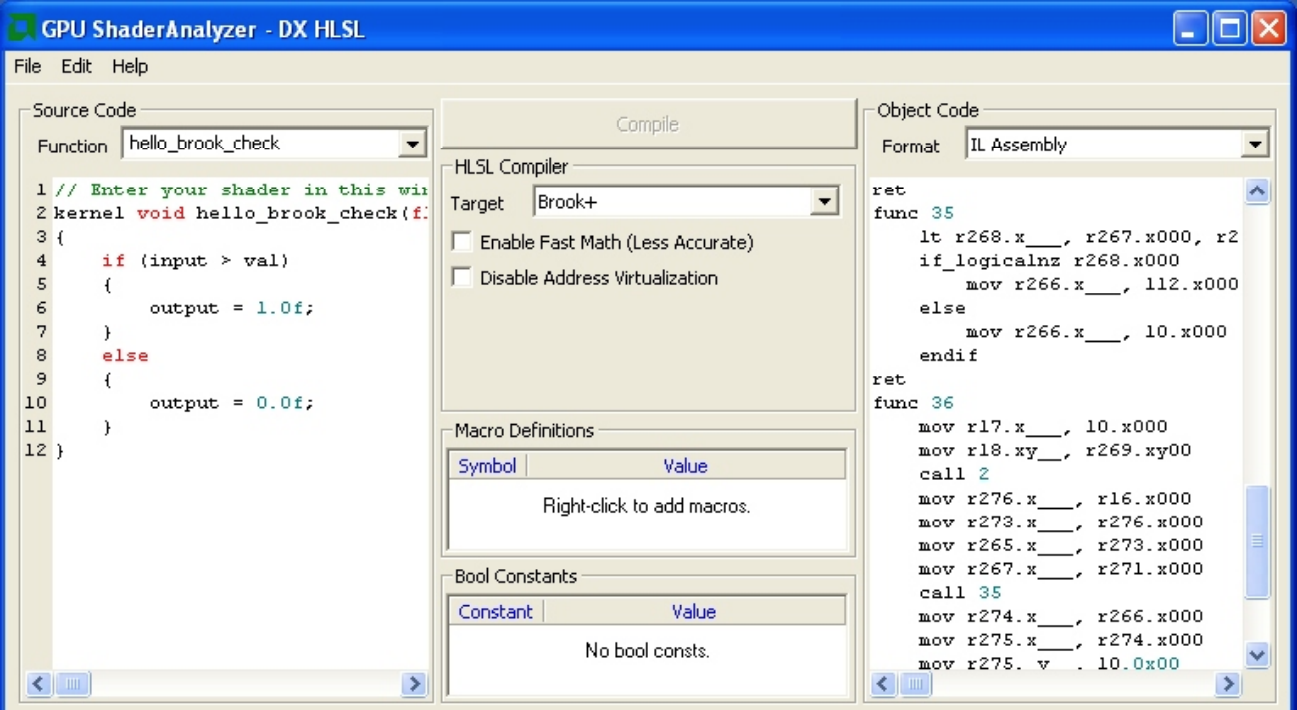Screen dimensions: 1297x710
Task: Click object code scroll up arrow
Action: (x=1257, y=192)
